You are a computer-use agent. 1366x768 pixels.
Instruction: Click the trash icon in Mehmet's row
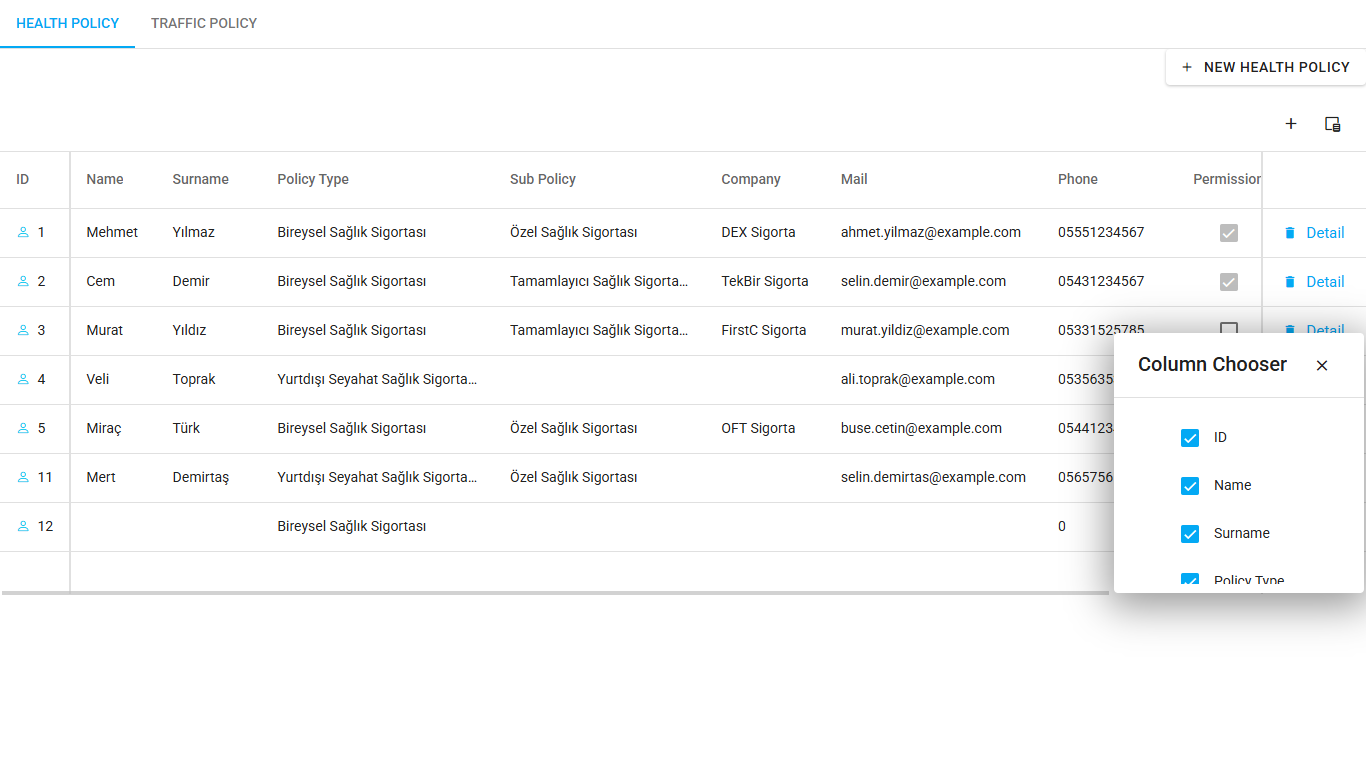point(1289,233)
